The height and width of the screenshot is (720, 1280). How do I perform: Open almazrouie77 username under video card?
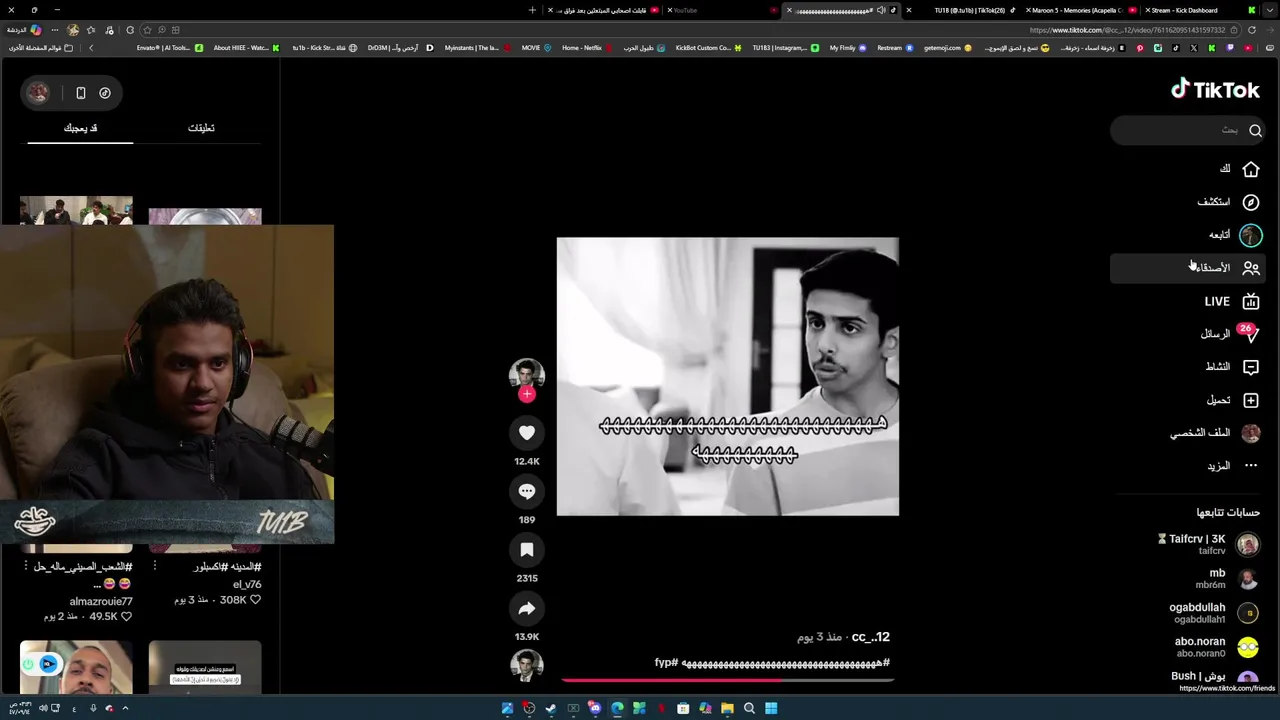coord(101,601)
